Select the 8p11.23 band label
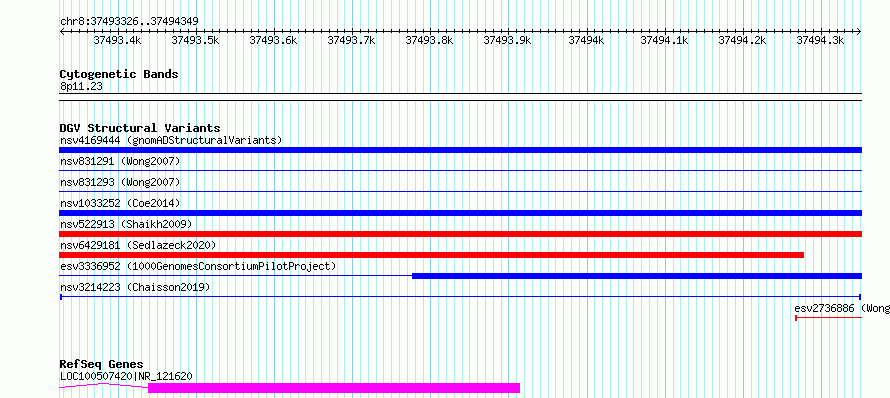Image resolution: width=890 pixels, height=398 pixels. (81, 86)
